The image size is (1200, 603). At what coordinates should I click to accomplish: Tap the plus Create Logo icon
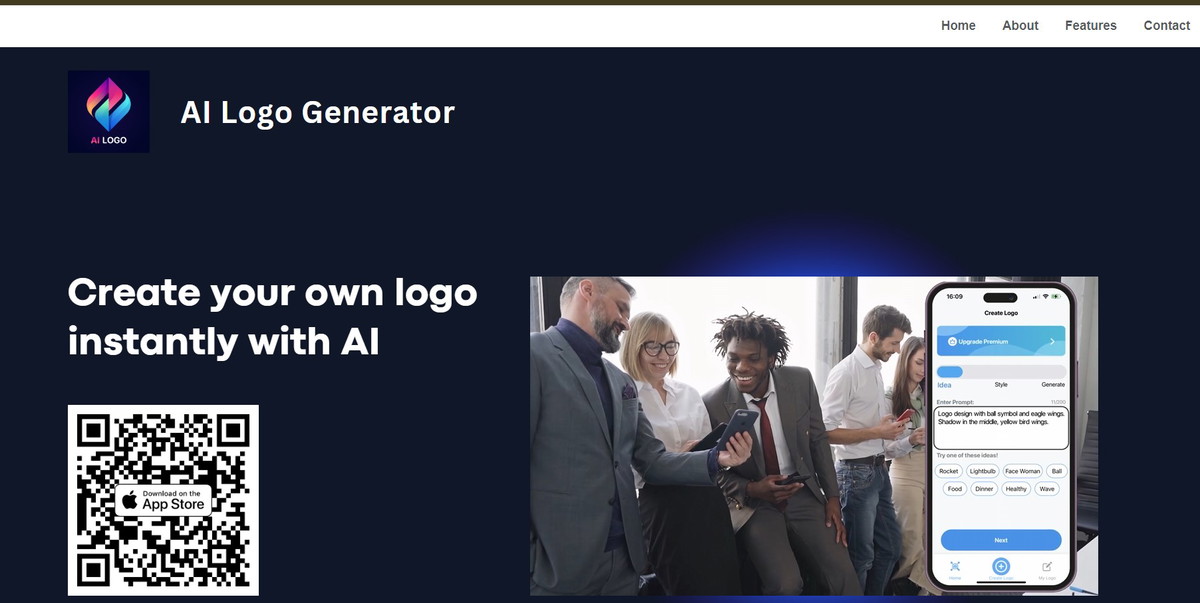point(1001,566)
